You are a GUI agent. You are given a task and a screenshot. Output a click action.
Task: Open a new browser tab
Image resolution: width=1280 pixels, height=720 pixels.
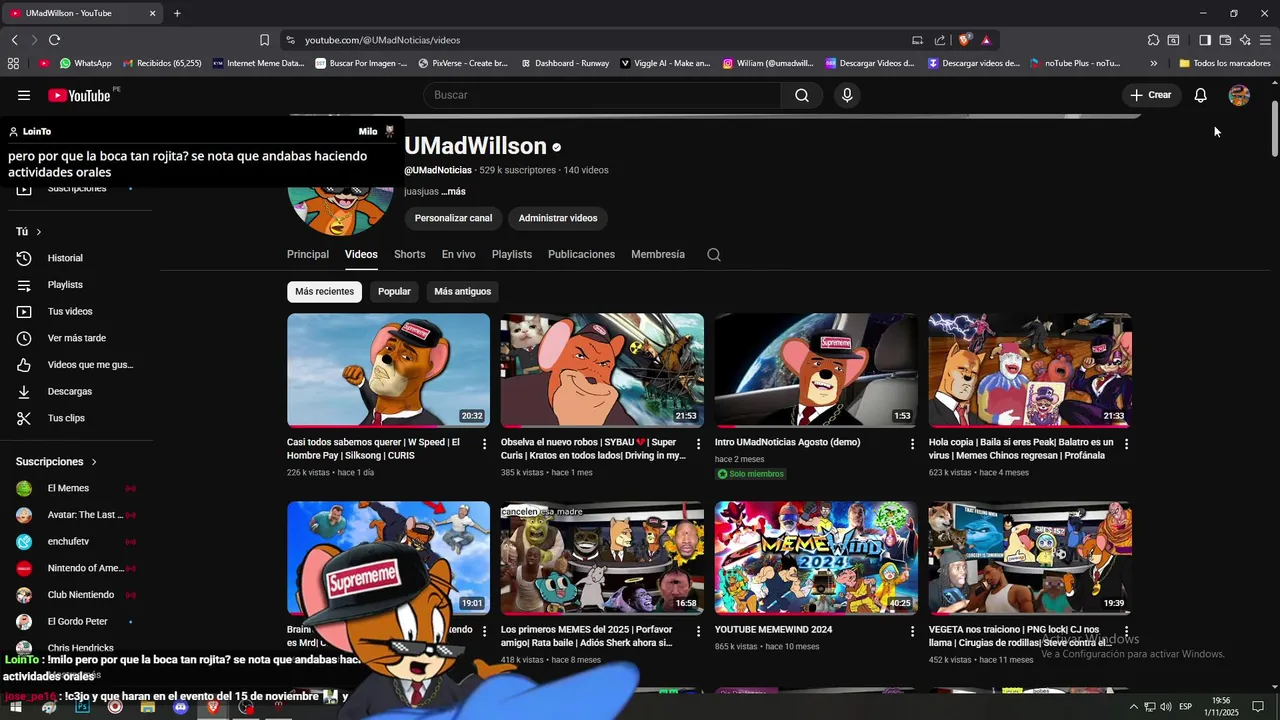pyautogui.click(x=177, y=13)
